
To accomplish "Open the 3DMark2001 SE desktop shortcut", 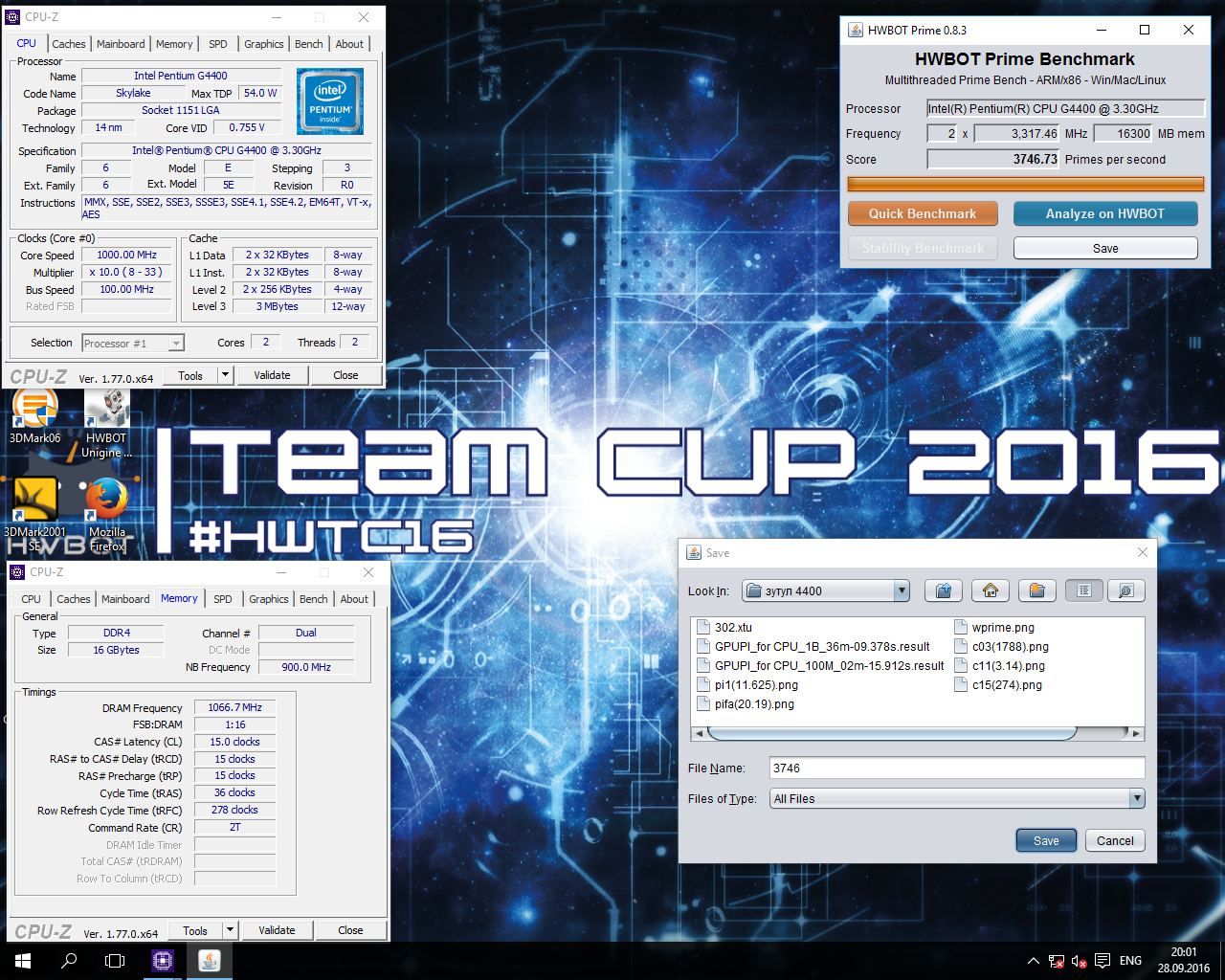I will point(35,517).
